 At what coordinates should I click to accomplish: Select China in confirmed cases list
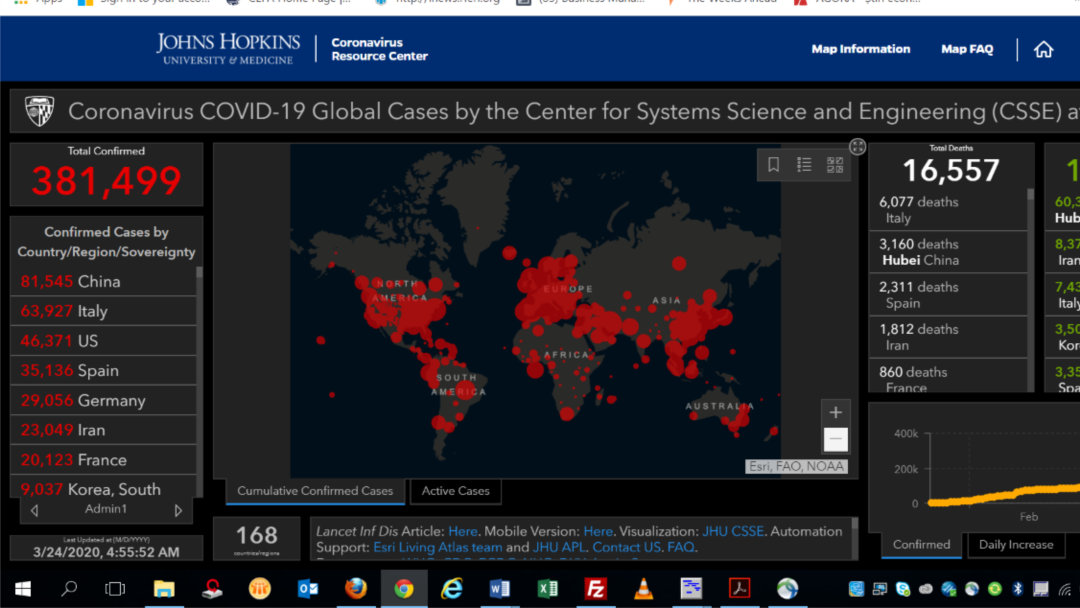[x=103, y=282]
